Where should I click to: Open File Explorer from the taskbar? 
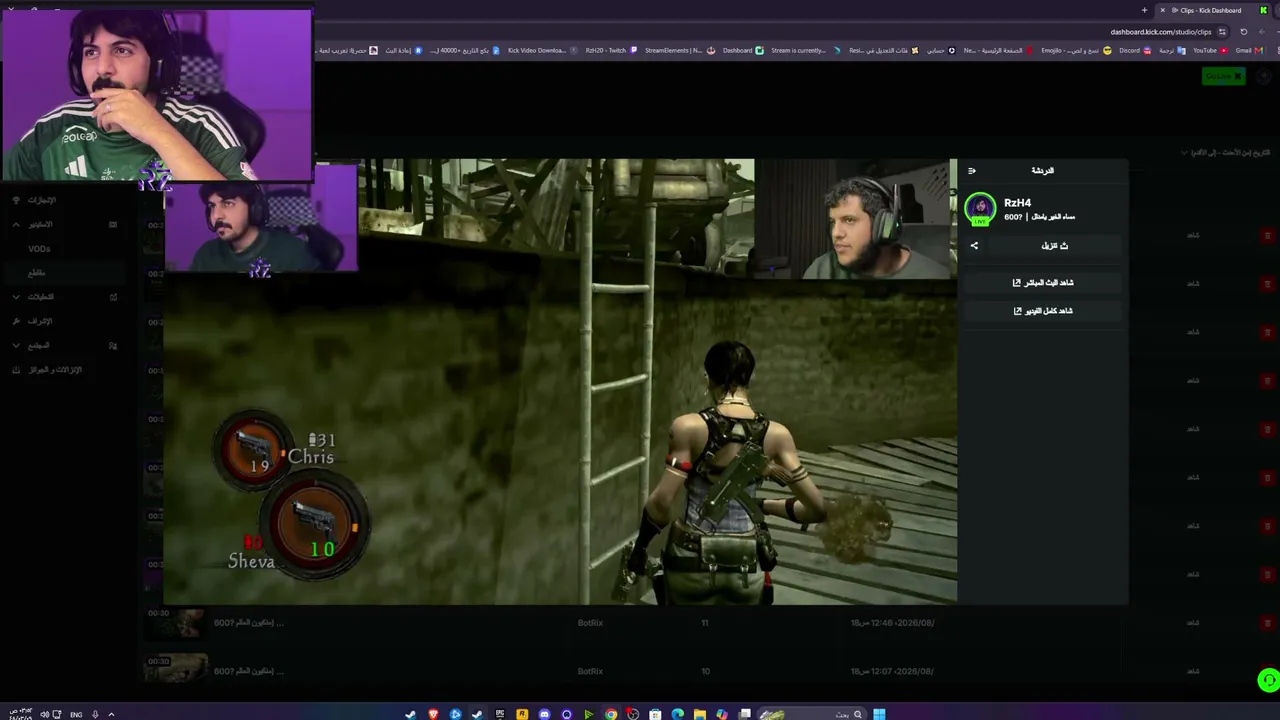point(699,714)
